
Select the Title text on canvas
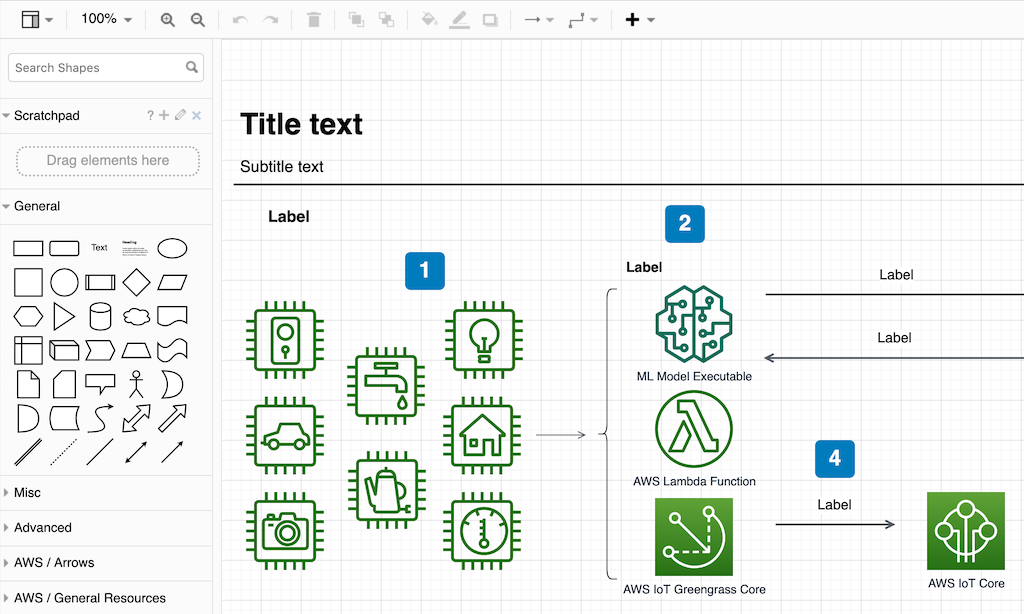301,124
